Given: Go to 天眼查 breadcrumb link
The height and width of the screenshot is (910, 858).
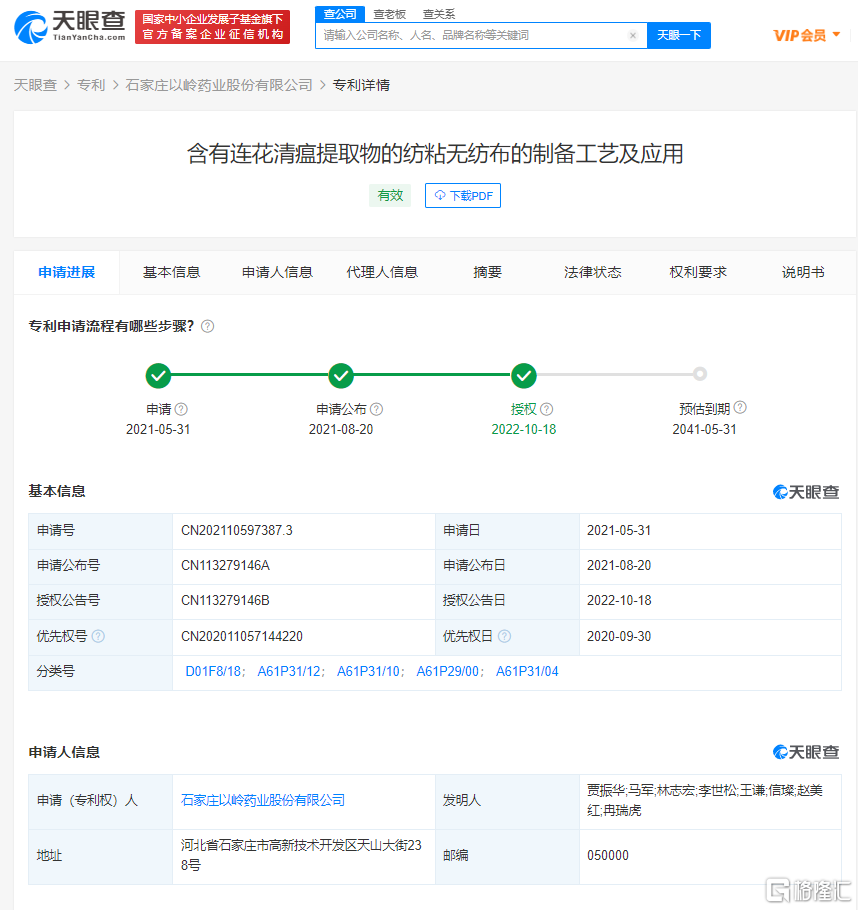Looking at the screenshot, I should point(35,85).
